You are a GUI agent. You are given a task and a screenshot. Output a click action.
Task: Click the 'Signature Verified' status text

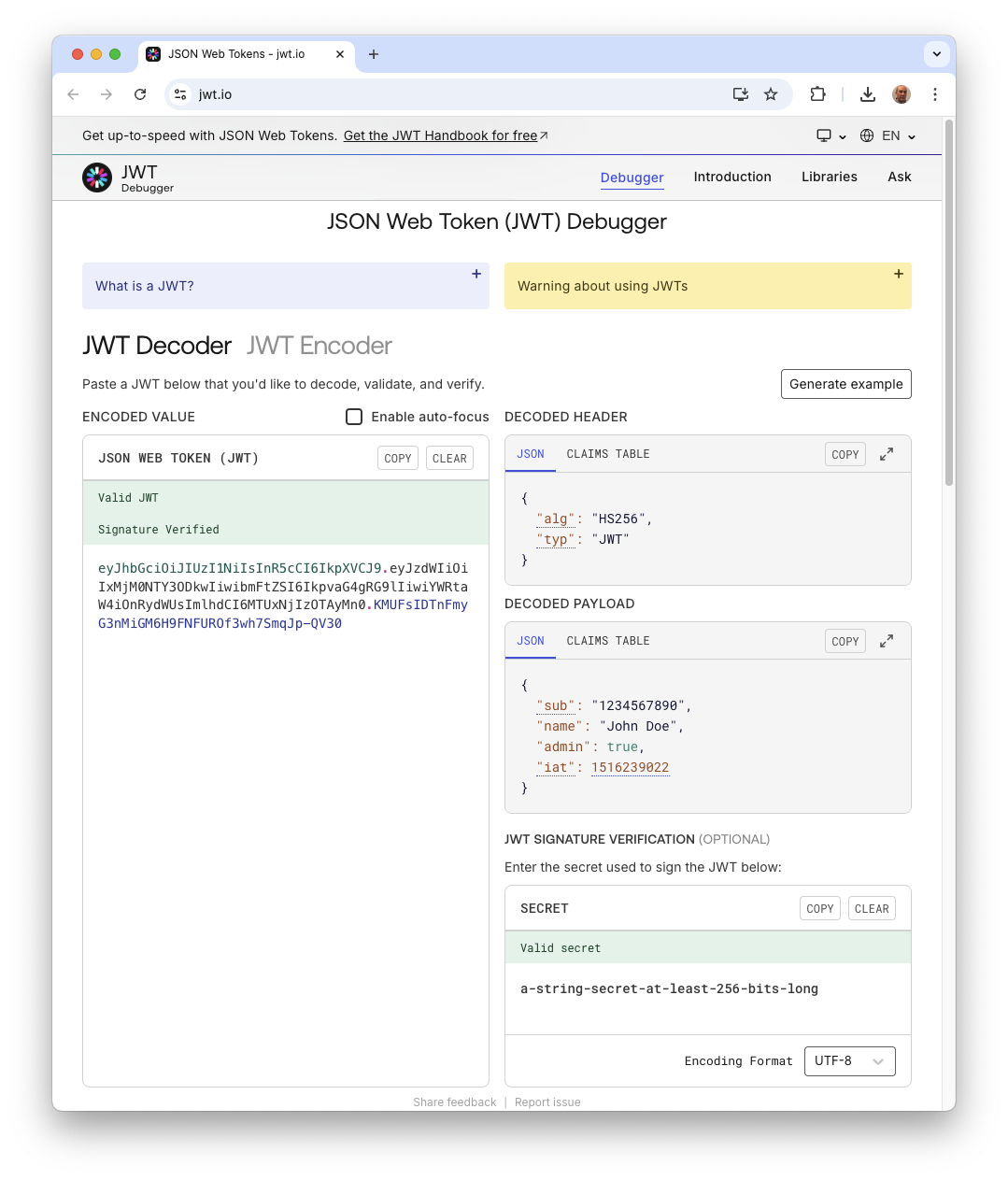159,530
